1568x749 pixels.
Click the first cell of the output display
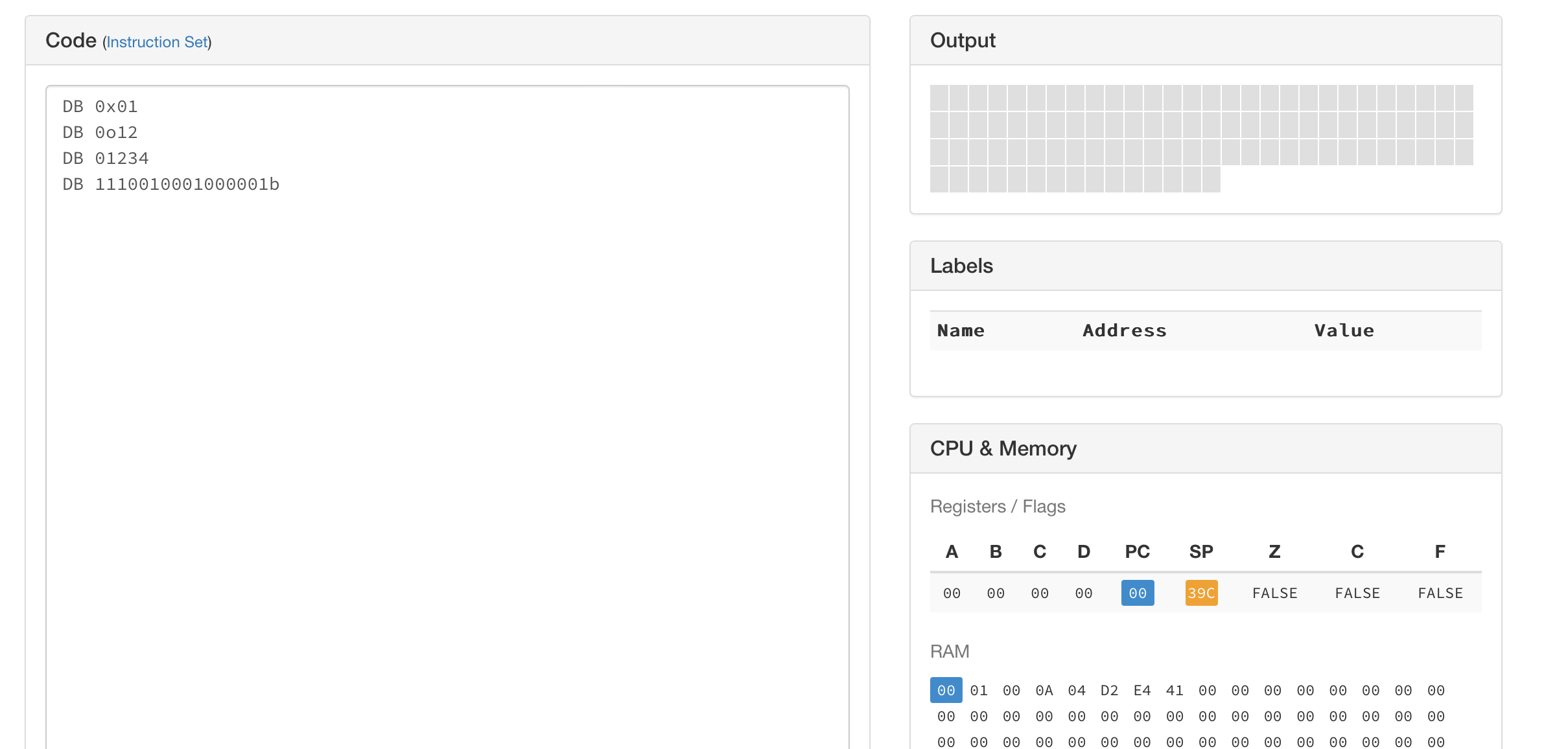coord(939,98)
